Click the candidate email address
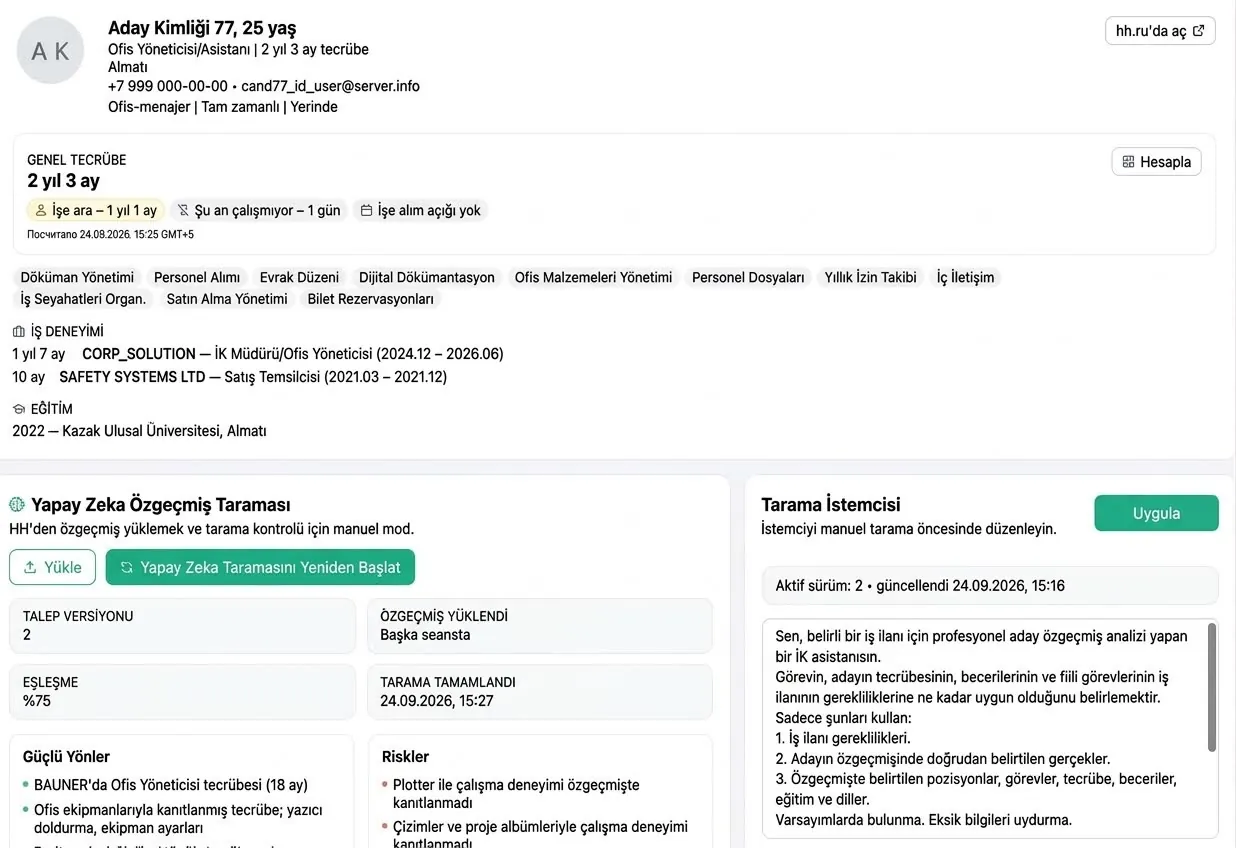Viewport: 1236px width, 848px height. point(330,86)
